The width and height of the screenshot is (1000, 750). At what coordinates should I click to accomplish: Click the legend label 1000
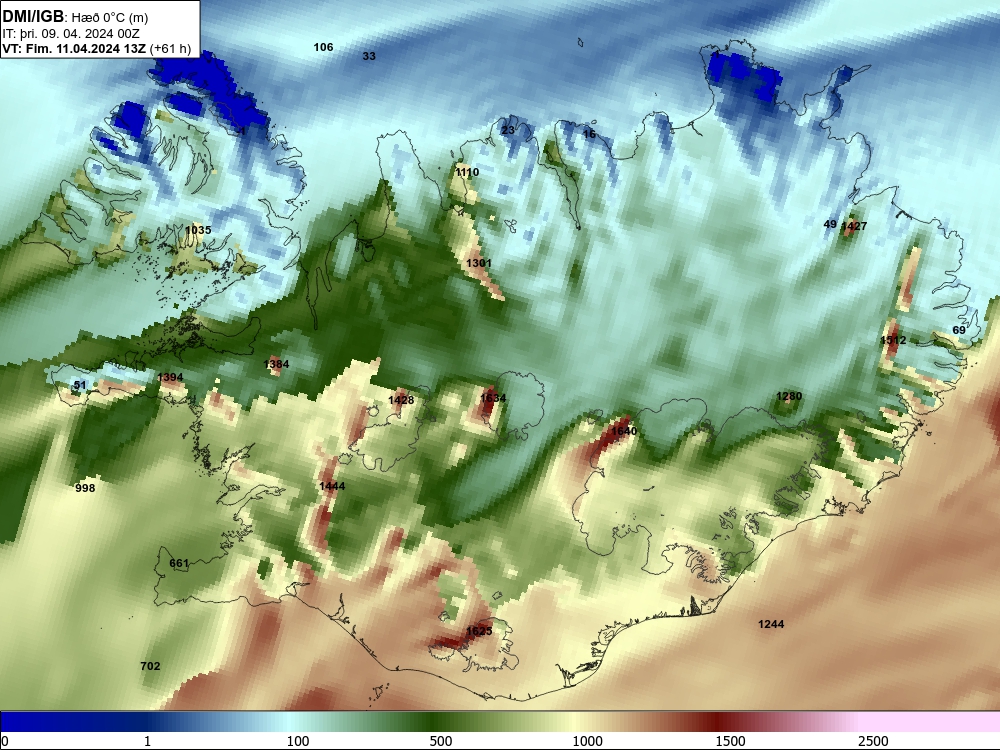(x=587, y=741)
